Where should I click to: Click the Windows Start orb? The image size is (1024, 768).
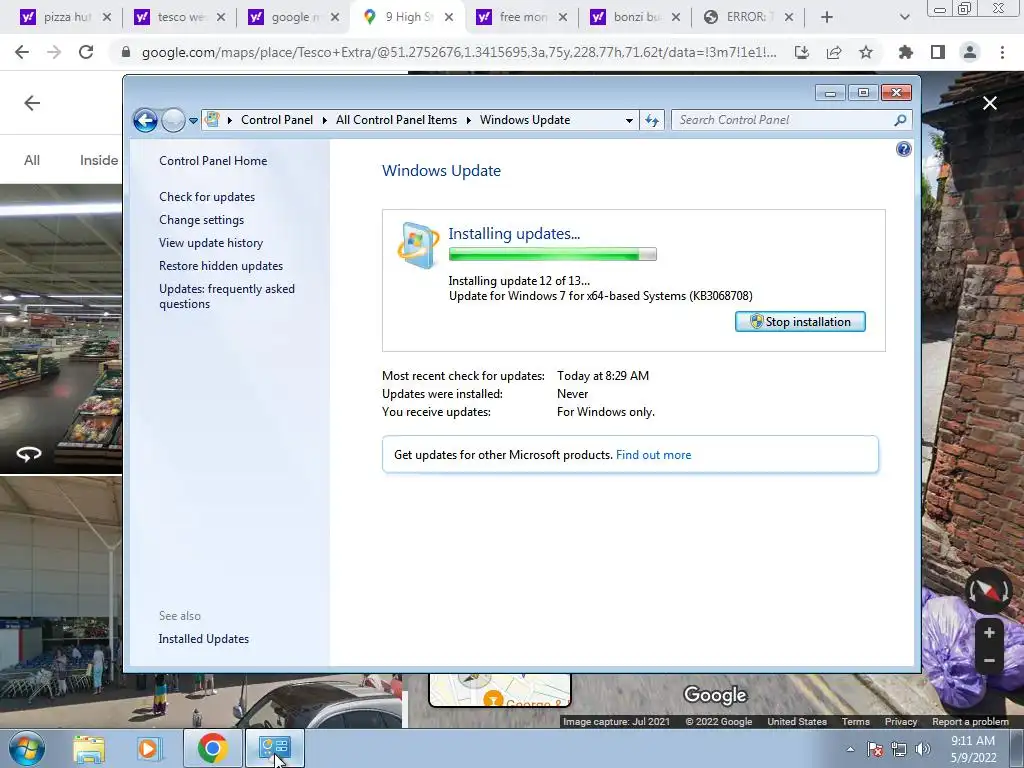pos(27,748)
